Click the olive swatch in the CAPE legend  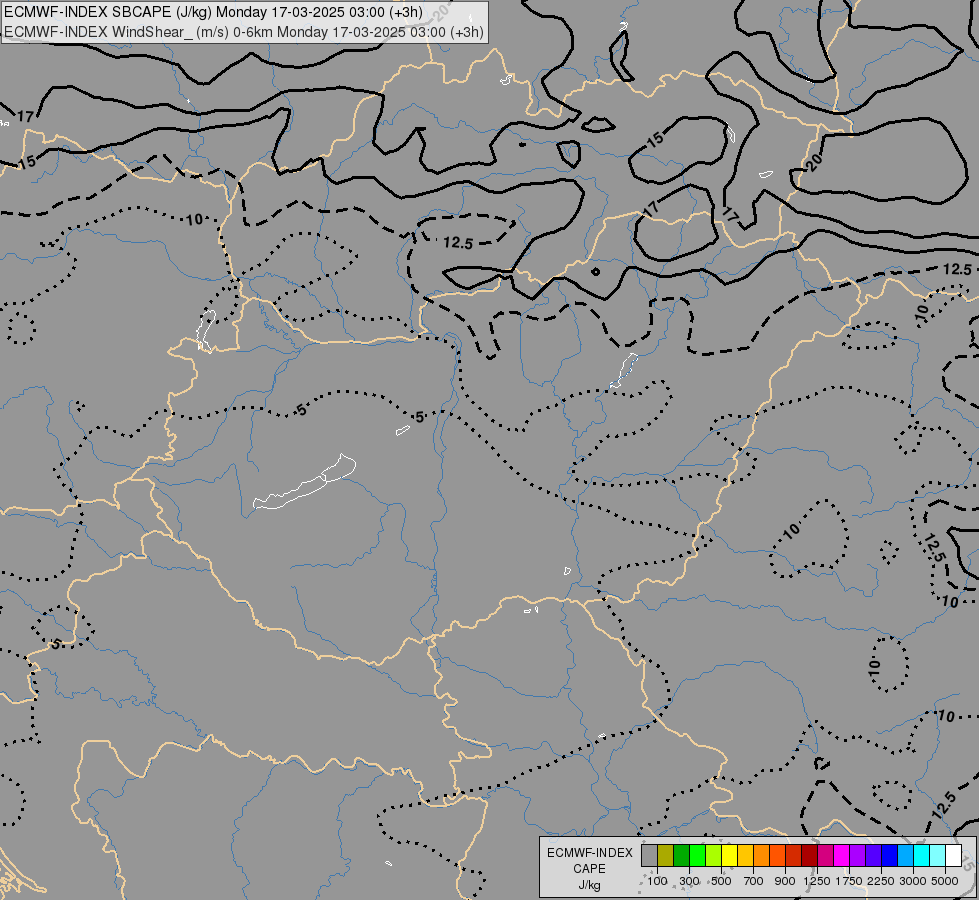point(666,856)
